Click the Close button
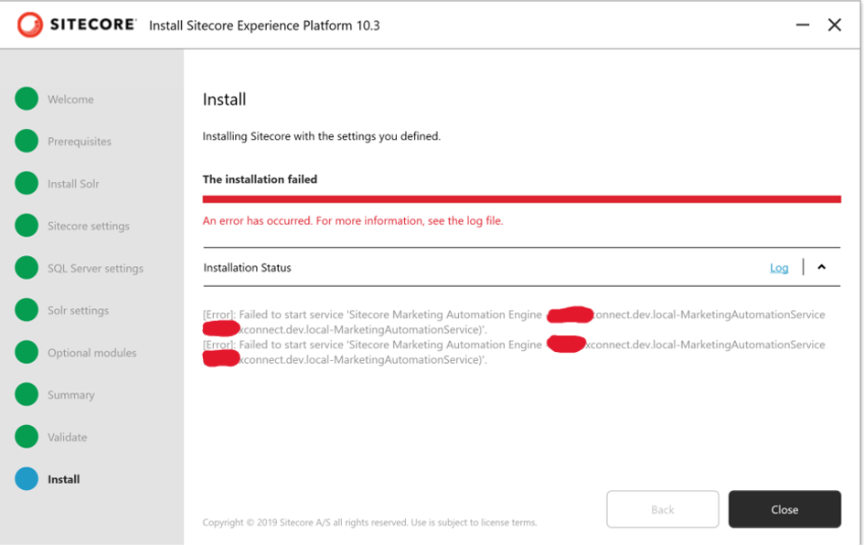The height and width of the screenshot is (546, 864). pos(785,509)
